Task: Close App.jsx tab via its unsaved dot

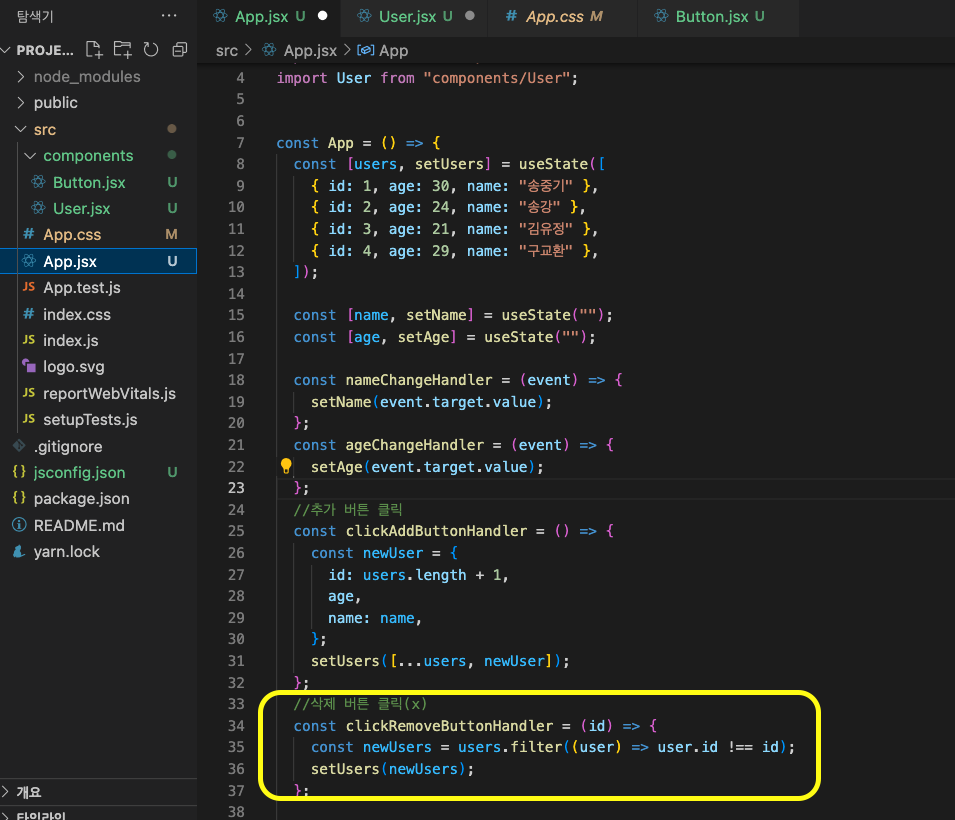Action: pyautogui.click(x=323, y=16)
